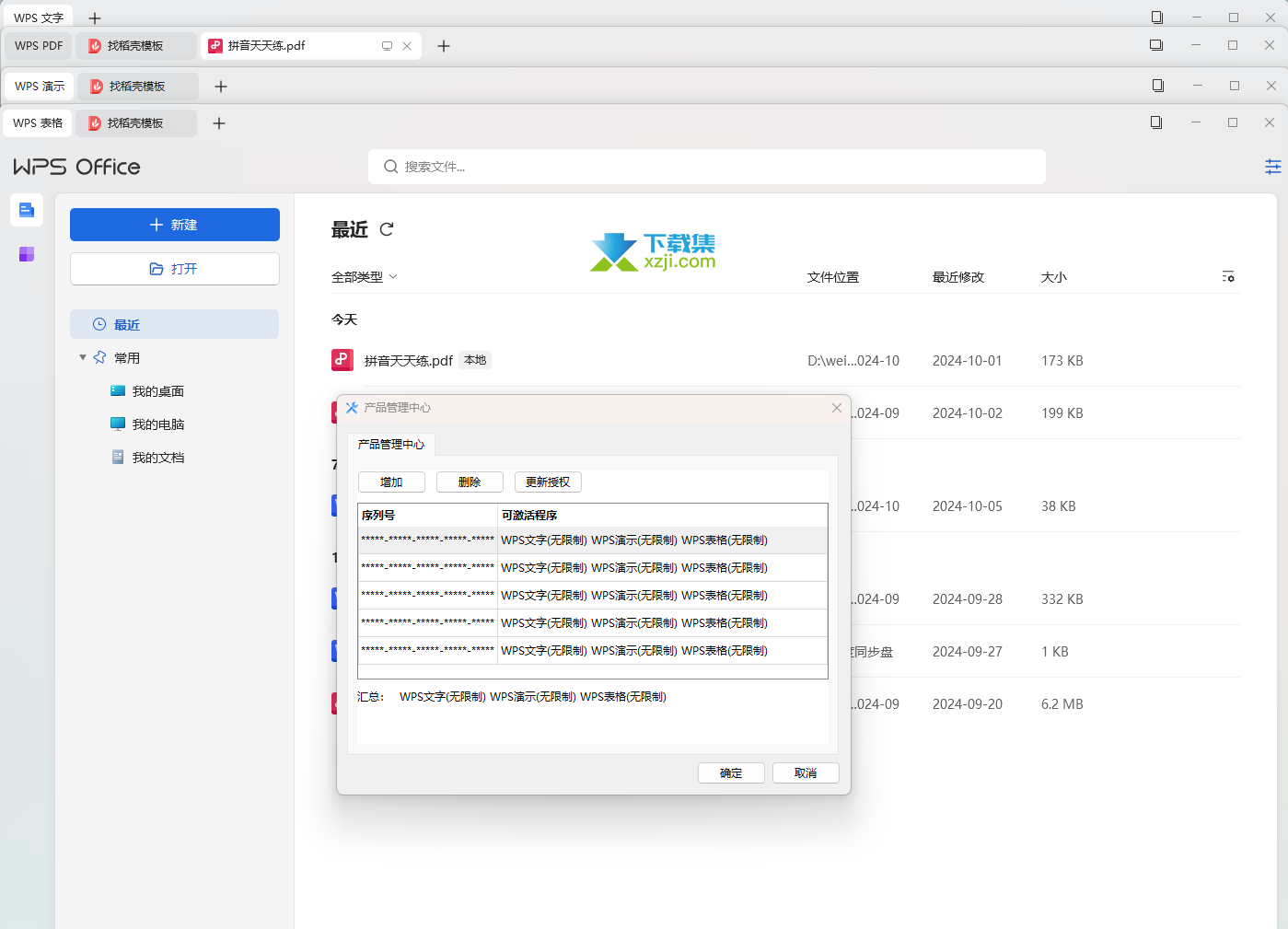This screenshot has width=1288, height=929.
Task: Click the sidebar panel icon in WPS 表格 title bar
Action: coord(1156,122)
